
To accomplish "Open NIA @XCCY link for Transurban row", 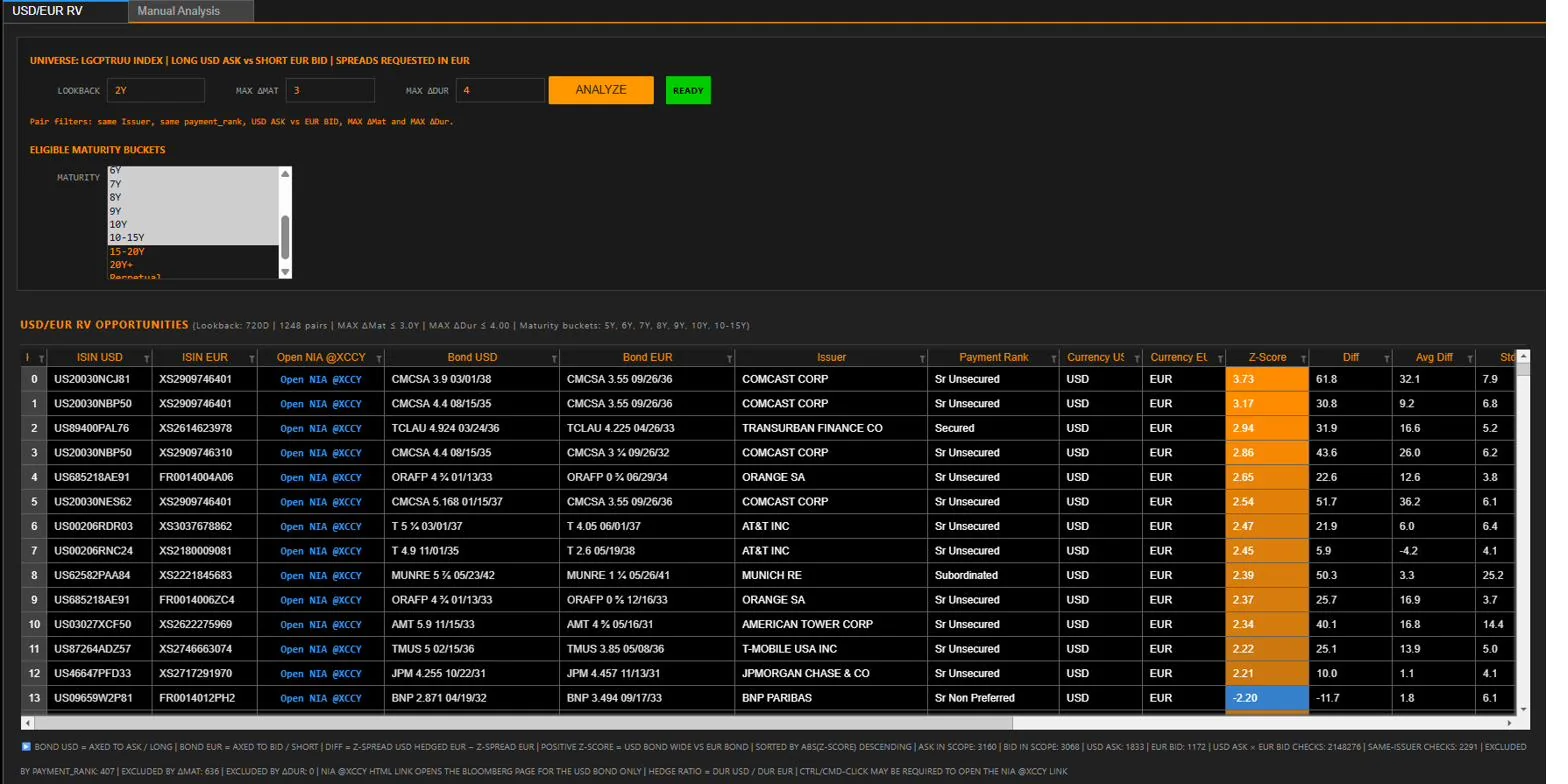I will [x=321, y=428].
